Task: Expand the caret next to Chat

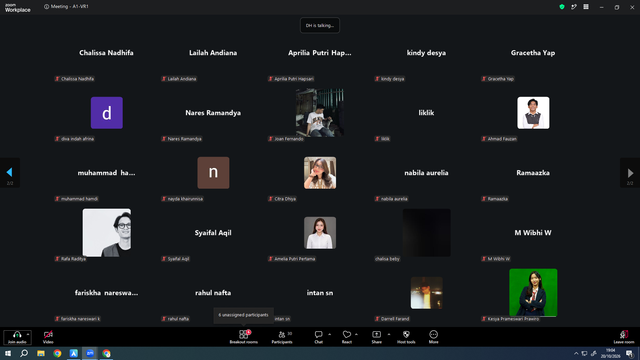Action: tap(329, 334)
